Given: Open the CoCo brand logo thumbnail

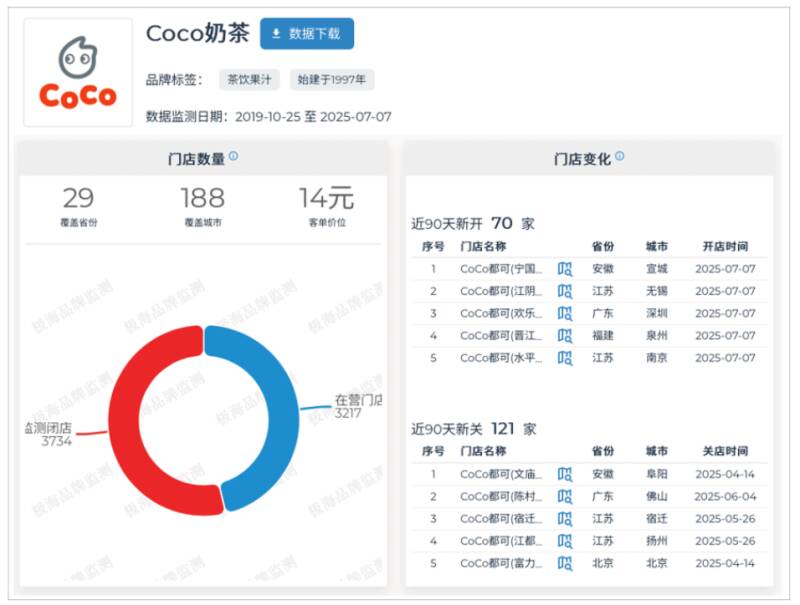Looking at the screenshot, I should (x=78, y=72).
